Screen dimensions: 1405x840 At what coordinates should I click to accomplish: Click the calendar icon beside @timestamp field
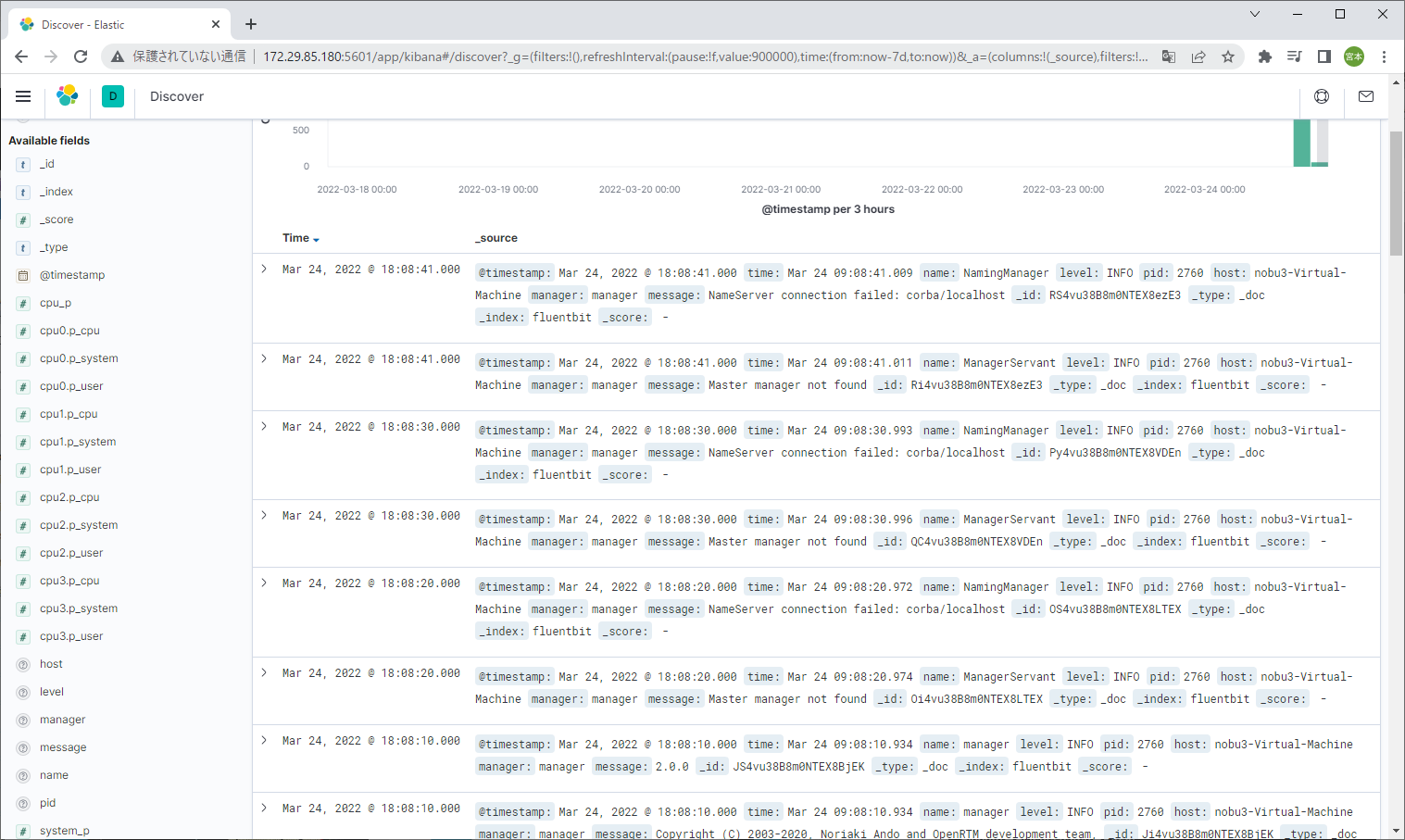click(23, 275)
